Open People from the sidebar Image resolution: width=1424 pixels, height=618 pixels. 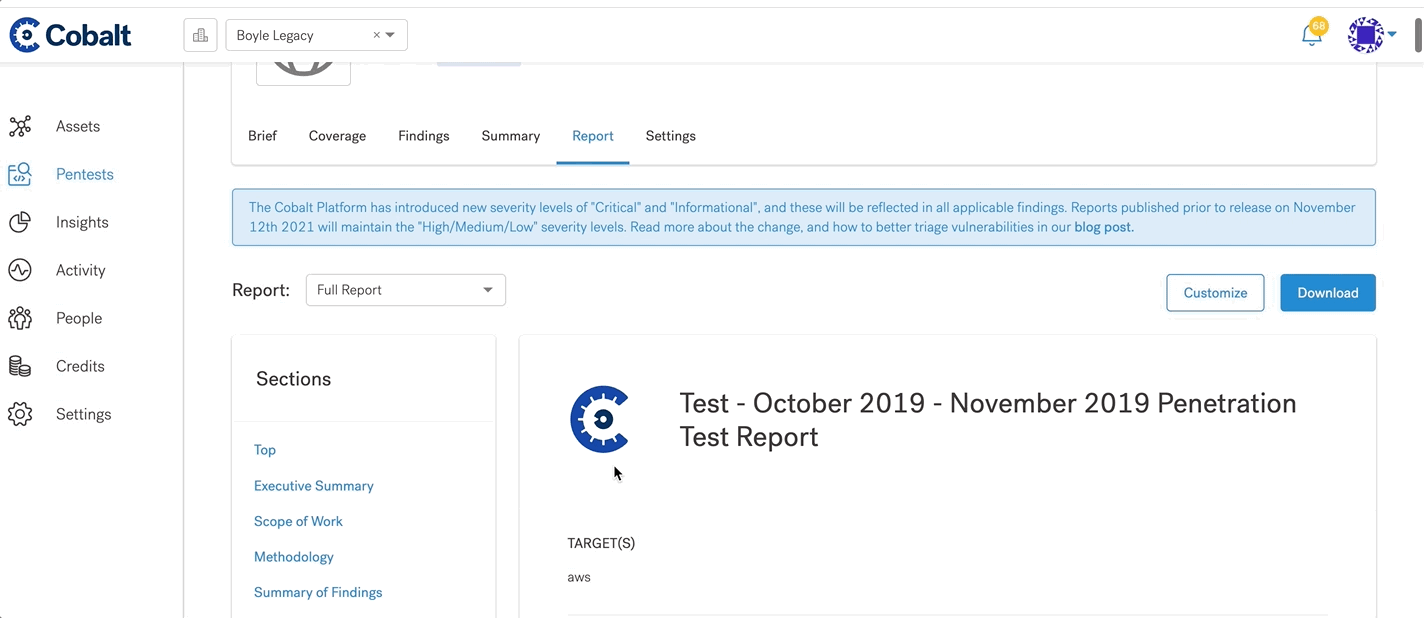79,318
